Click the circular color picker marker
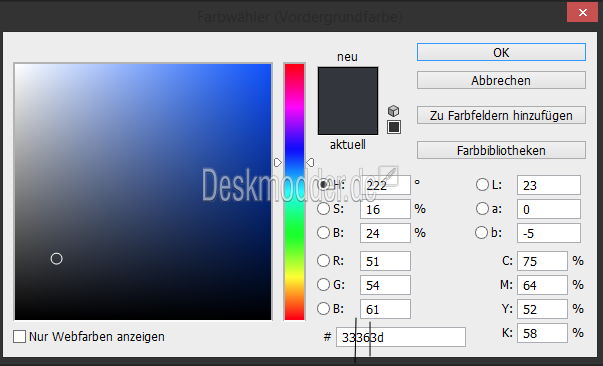Screen dimensions: 603x366 (57, 259)
